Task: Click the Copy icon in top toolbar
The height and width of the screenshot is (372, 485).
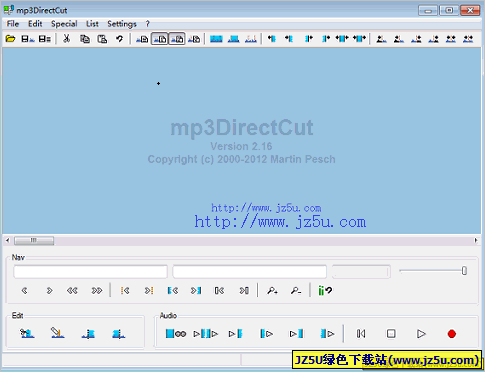Action: point(85,39)
